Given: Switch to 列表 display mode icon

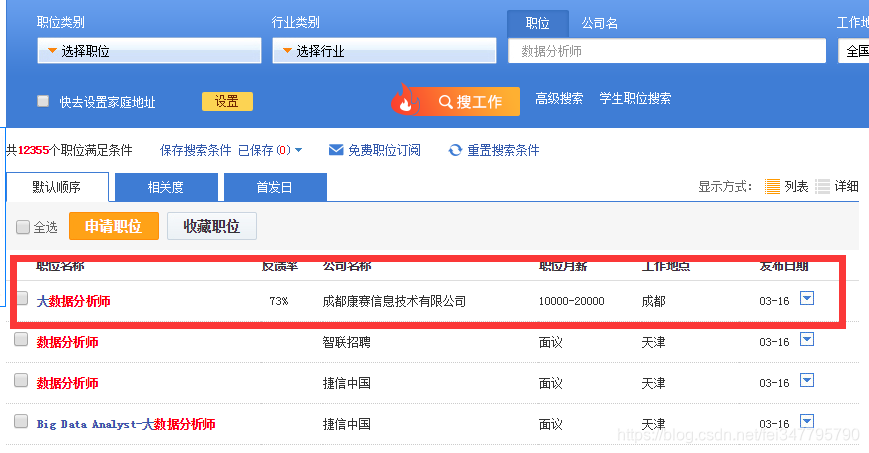Looking at the screenshot, I should click(772, 186).
